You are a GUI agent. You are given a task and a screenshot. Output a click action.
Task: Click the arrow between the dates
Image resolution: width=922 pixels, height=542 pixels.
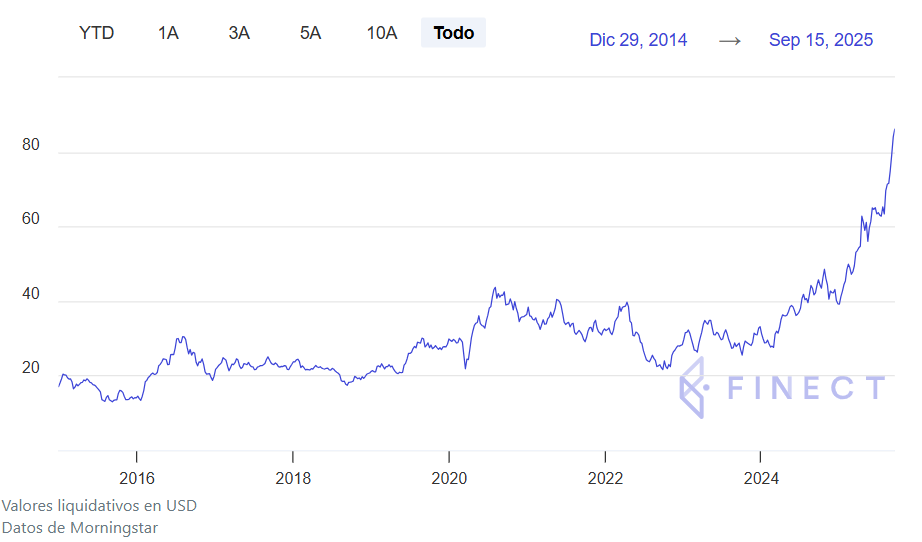click(x=730, y=40)
